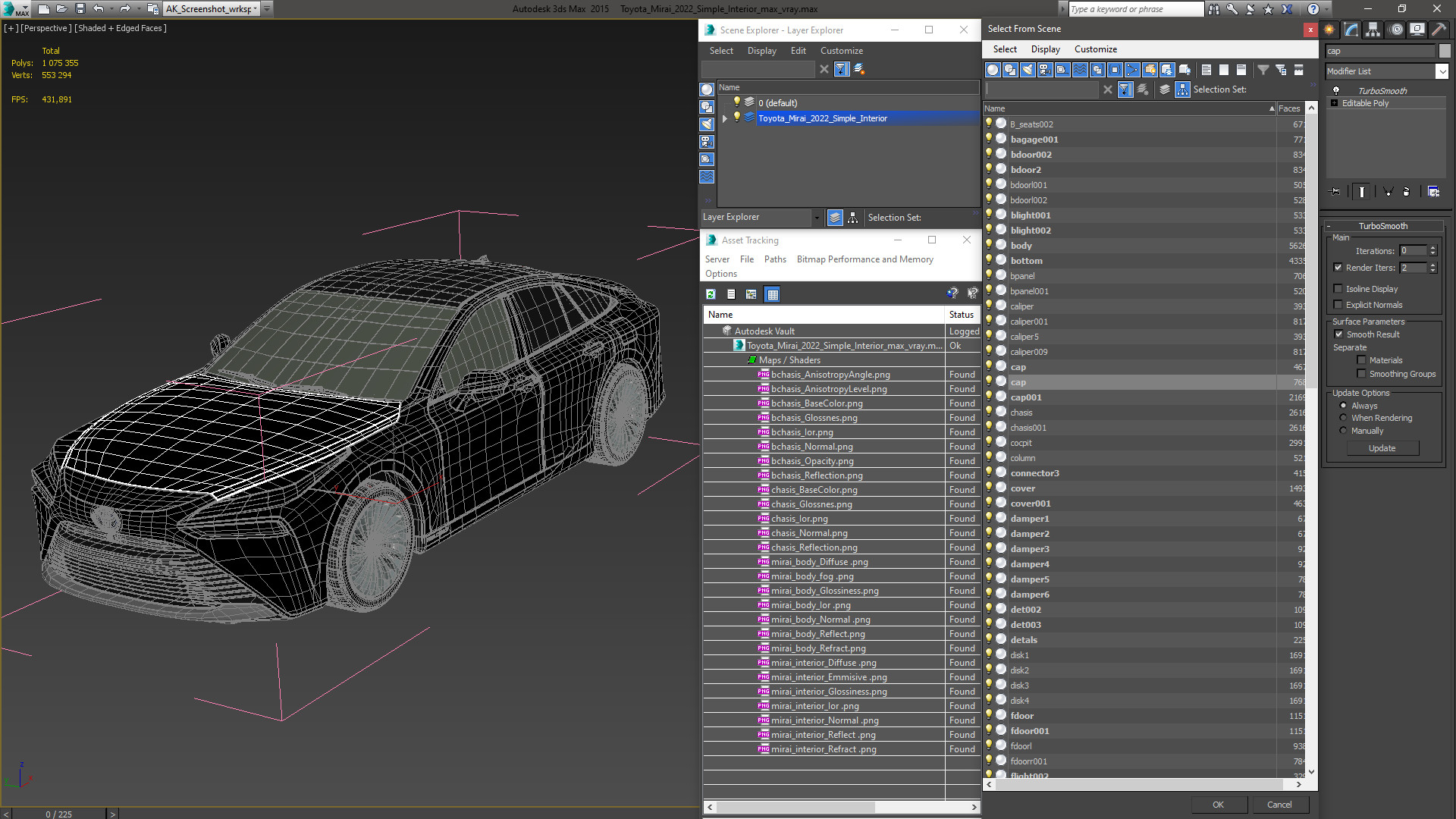This screenshot has height=819, width=1456.
Task: Select the Always update option
Action: (x=1344, y=406)
